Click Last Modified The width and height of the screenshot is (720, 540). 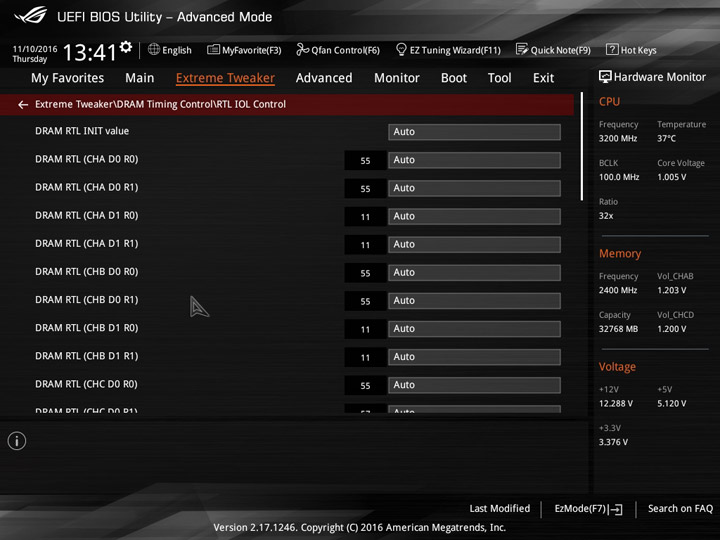point(500,508)
